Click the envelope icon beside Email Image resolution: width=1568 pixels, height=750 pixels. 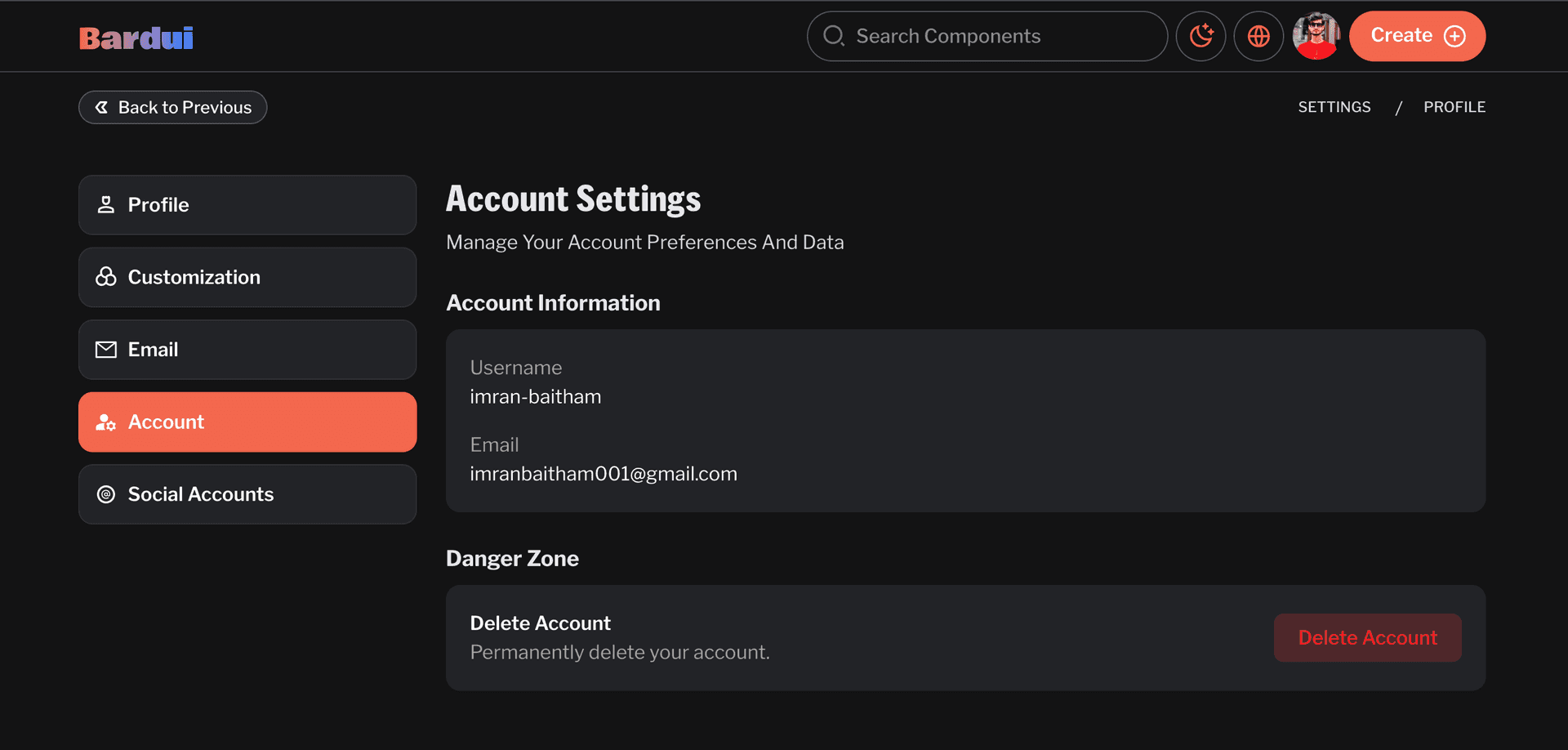(x=106, y=350)
